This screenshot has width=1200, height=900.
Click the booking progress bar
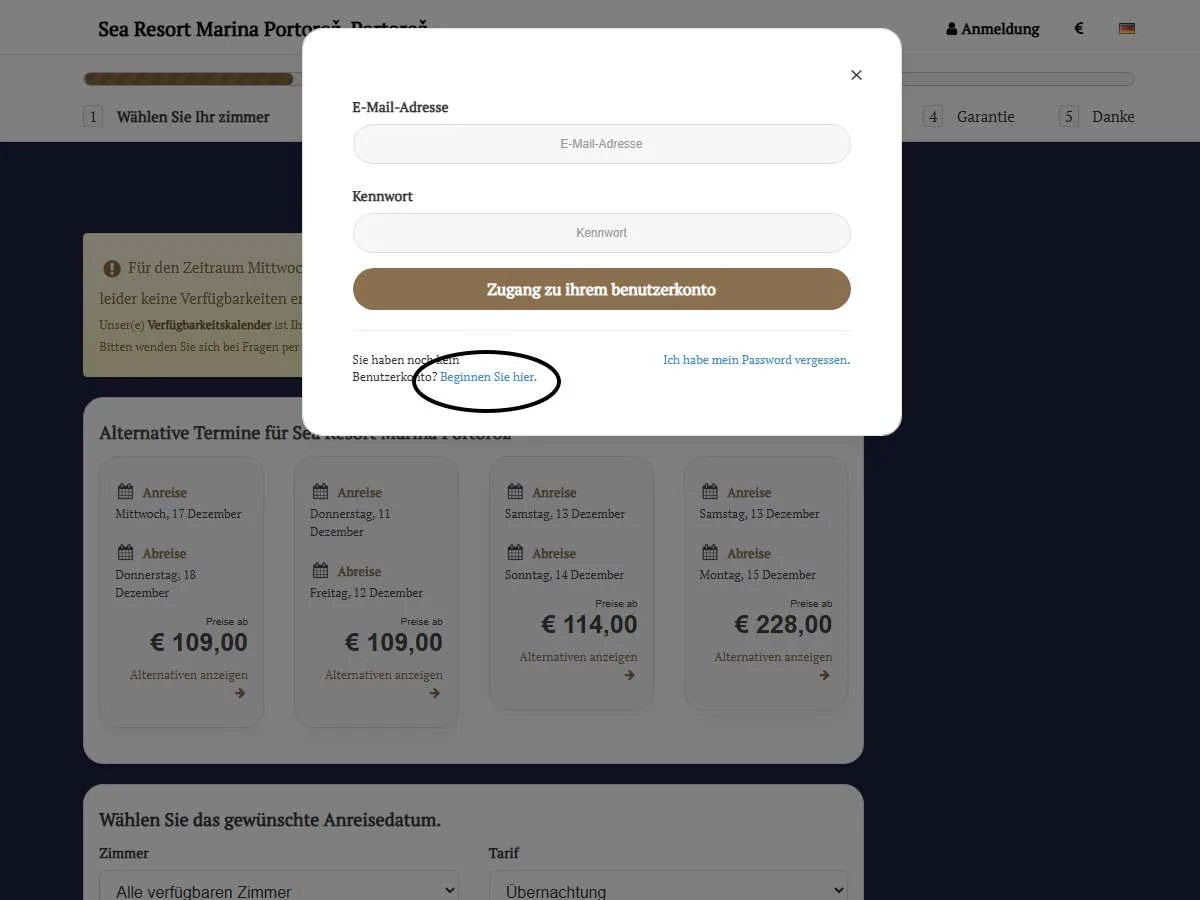[x=609, y=79]
